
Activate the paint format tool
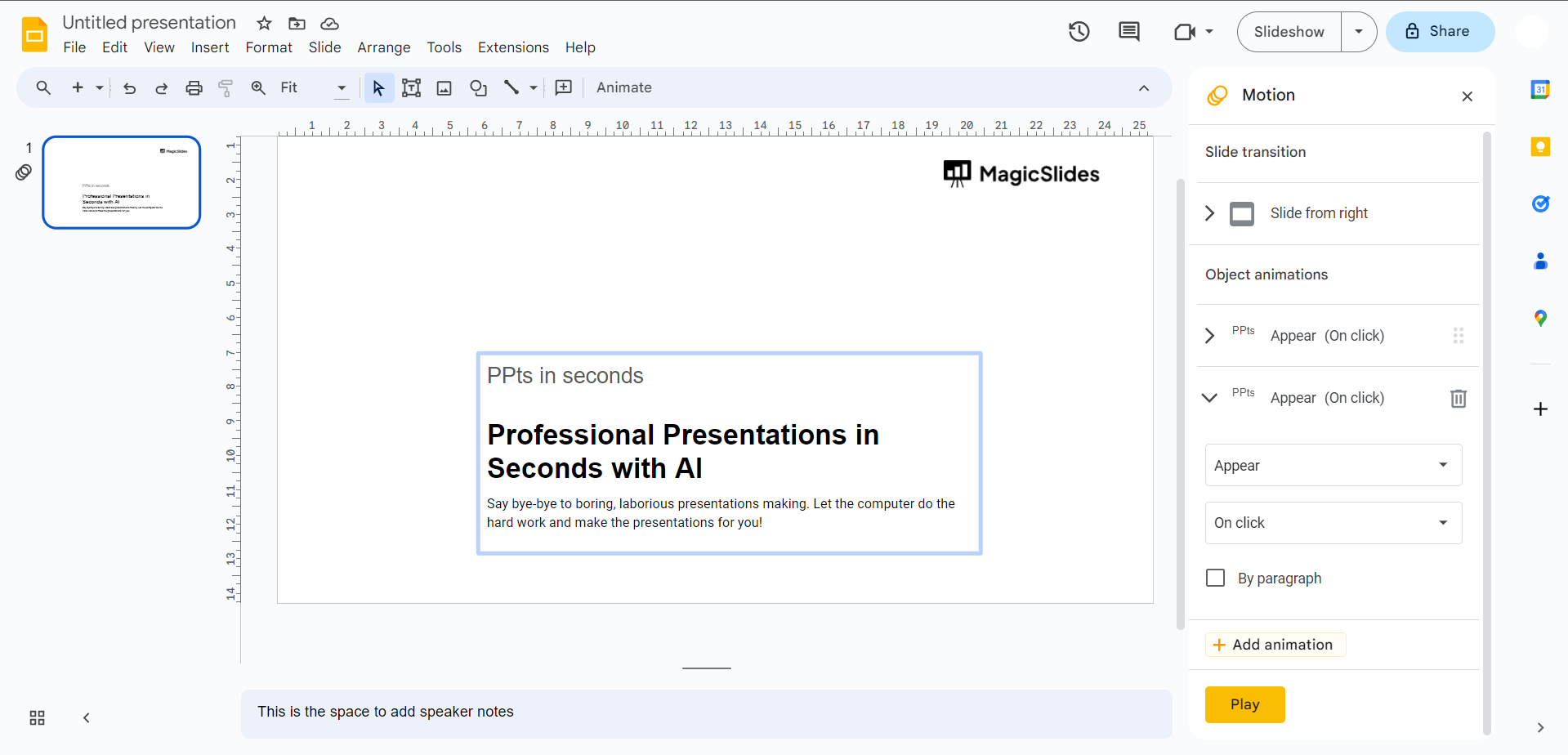click(226, 87)
